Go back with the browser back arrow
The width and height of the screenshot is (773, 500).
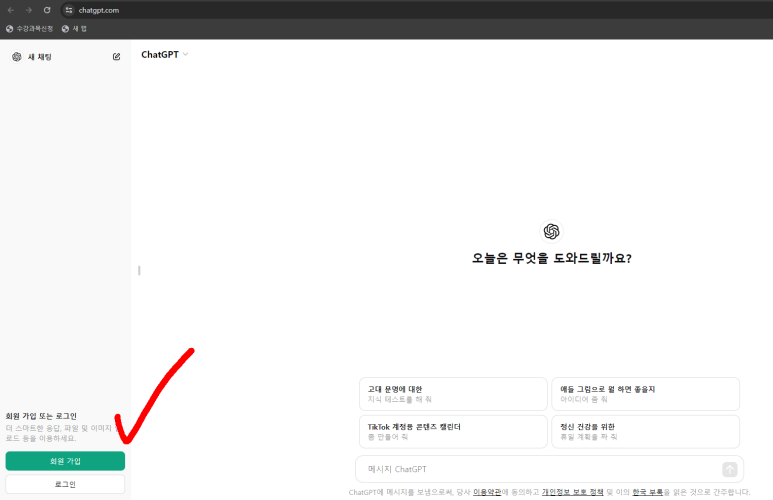pyautogui.click(x=11, y=10)
